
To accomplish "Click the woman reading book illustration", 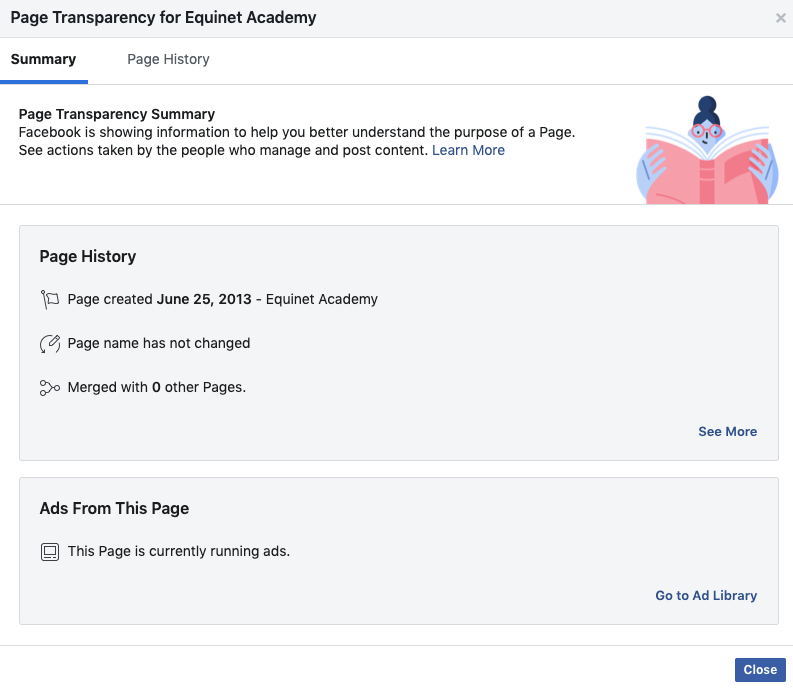I will tap(707, 150).
